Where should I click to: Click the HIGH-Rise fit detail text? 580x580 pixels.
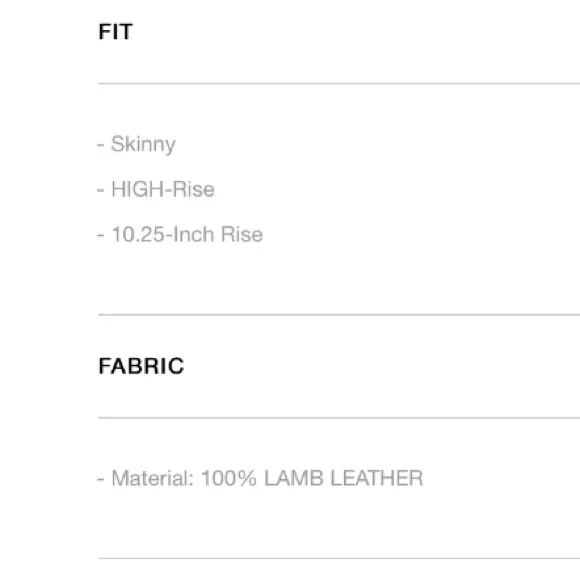pos(163,189)
